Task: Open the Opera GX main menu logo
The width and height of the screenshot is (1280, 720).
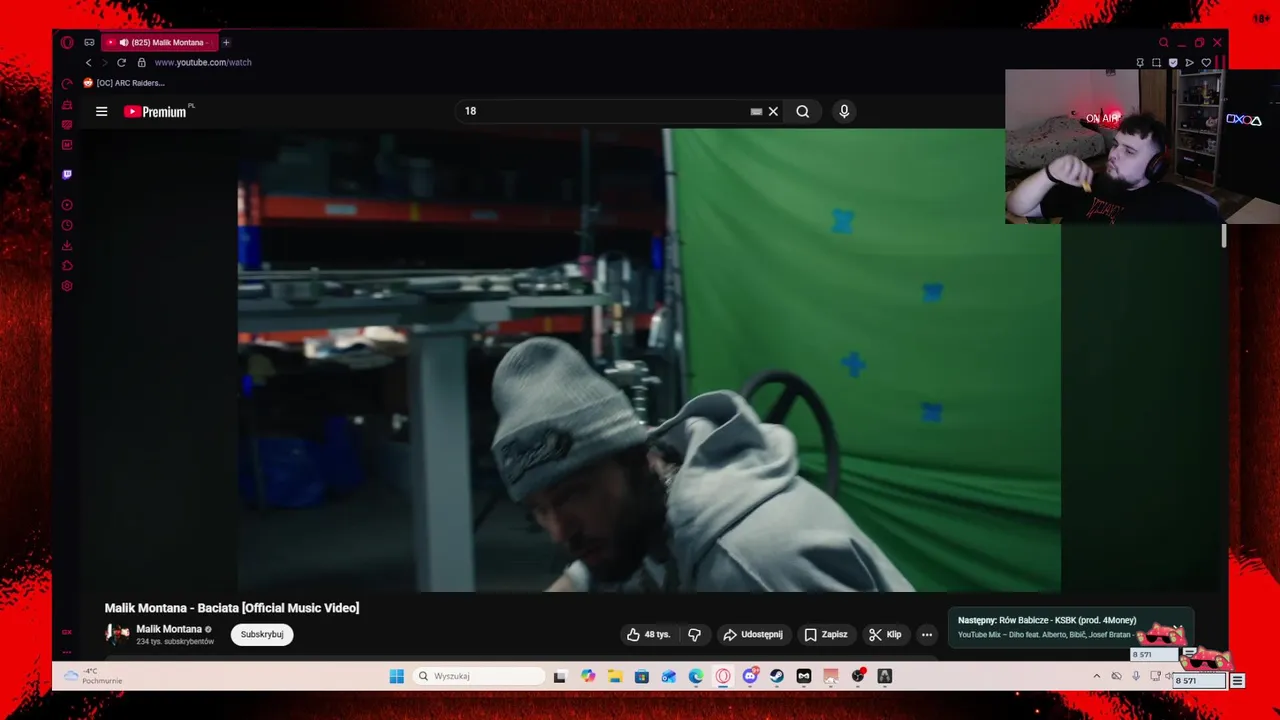Action: click(x=67, y=43)
